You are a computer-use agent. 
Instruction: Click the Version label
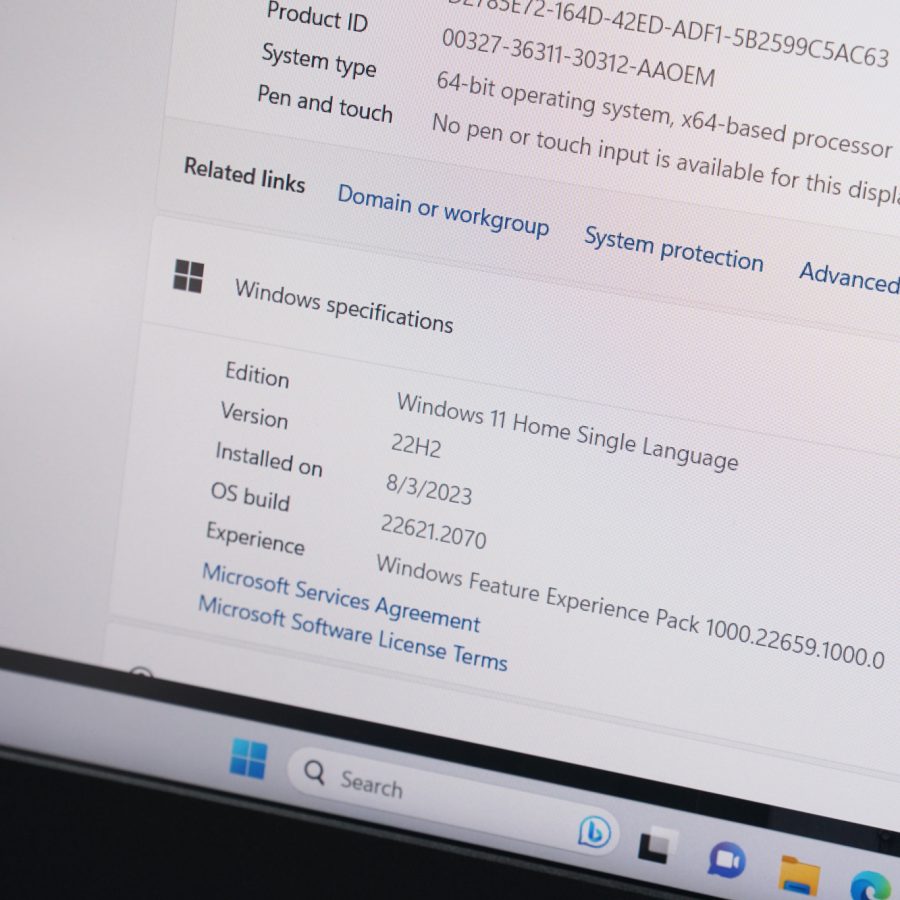[254, 415]
